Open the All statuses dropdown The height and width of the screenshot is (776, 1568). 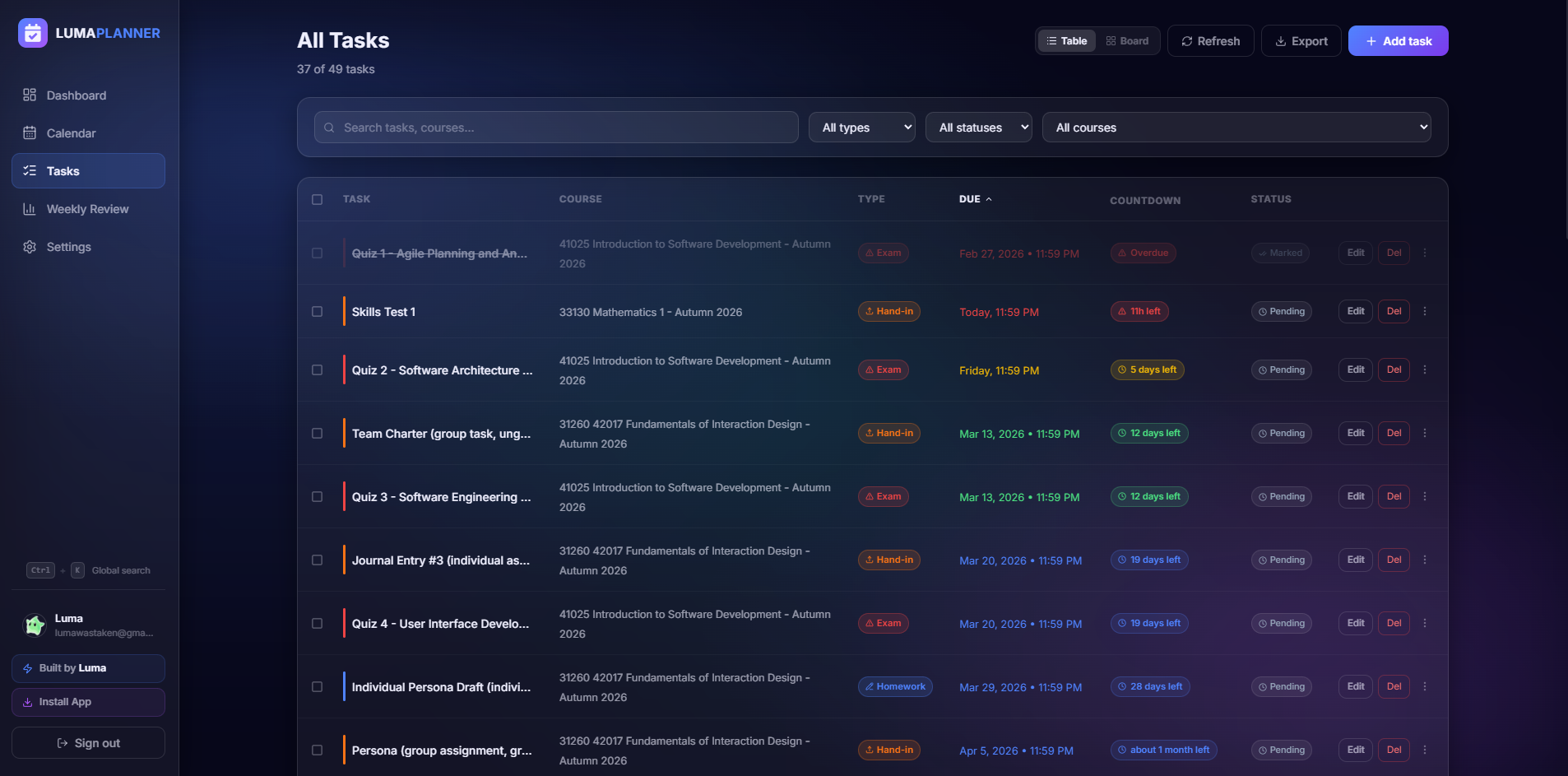(x=978, y=128)
